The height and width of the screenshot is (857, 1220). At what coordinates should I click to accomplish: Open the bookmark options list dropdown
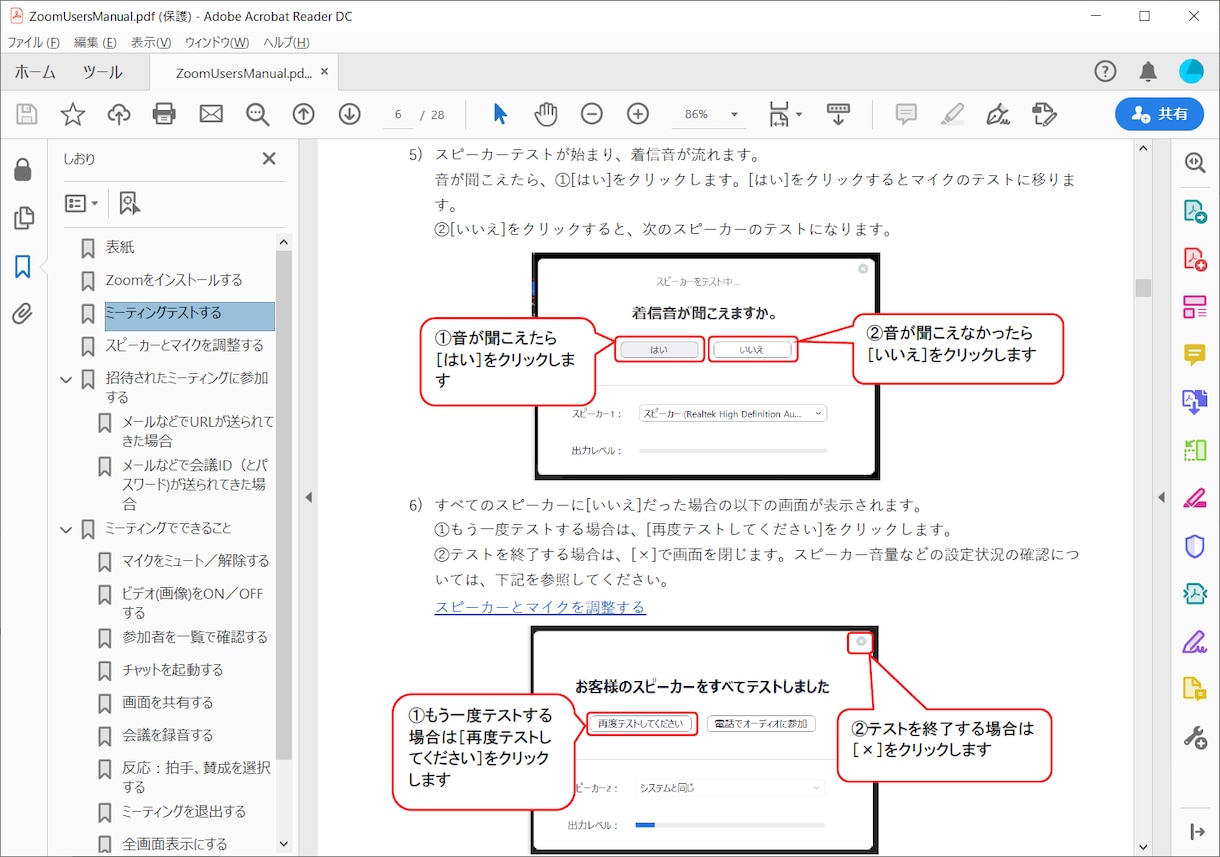coord(81,203)
